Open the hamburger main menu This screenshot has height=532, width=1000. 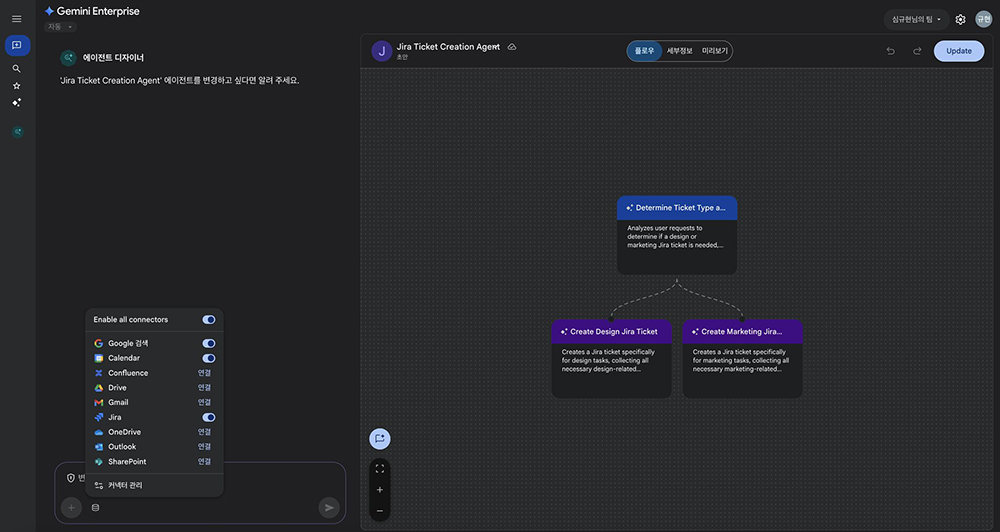(x=16, y=19)
